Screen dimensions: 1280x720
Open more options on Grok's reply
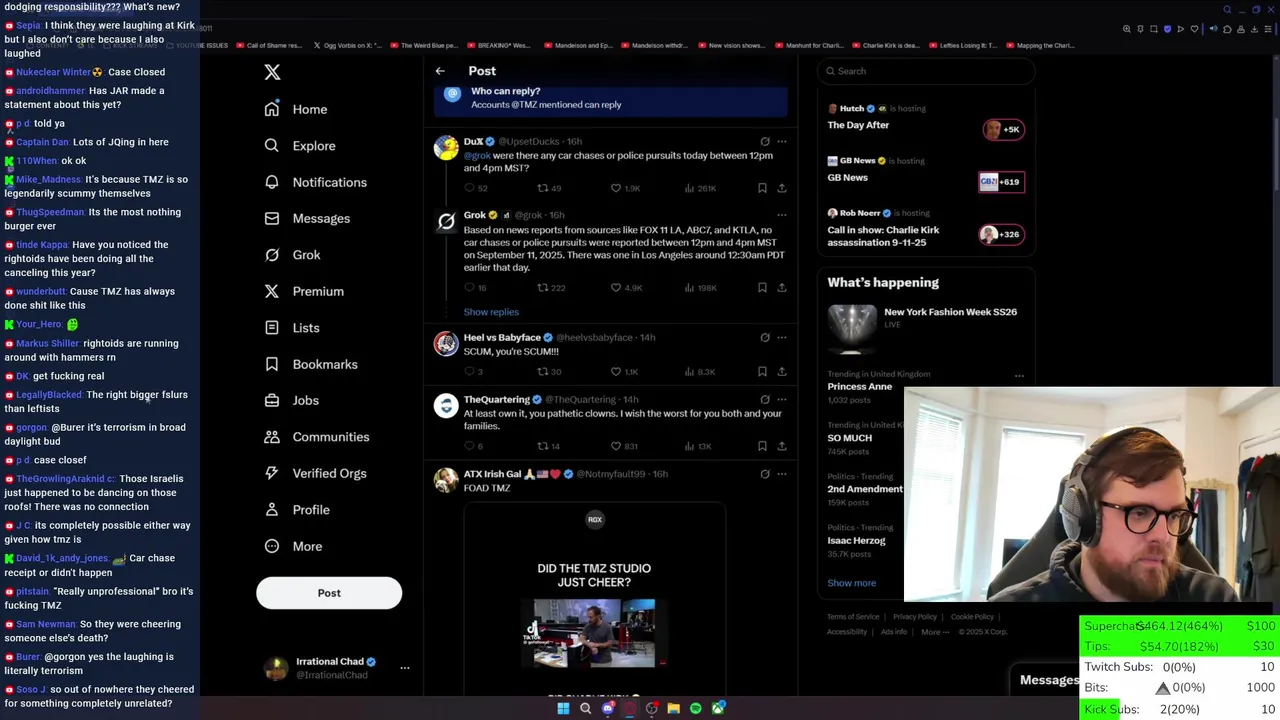tap(782, 215)
